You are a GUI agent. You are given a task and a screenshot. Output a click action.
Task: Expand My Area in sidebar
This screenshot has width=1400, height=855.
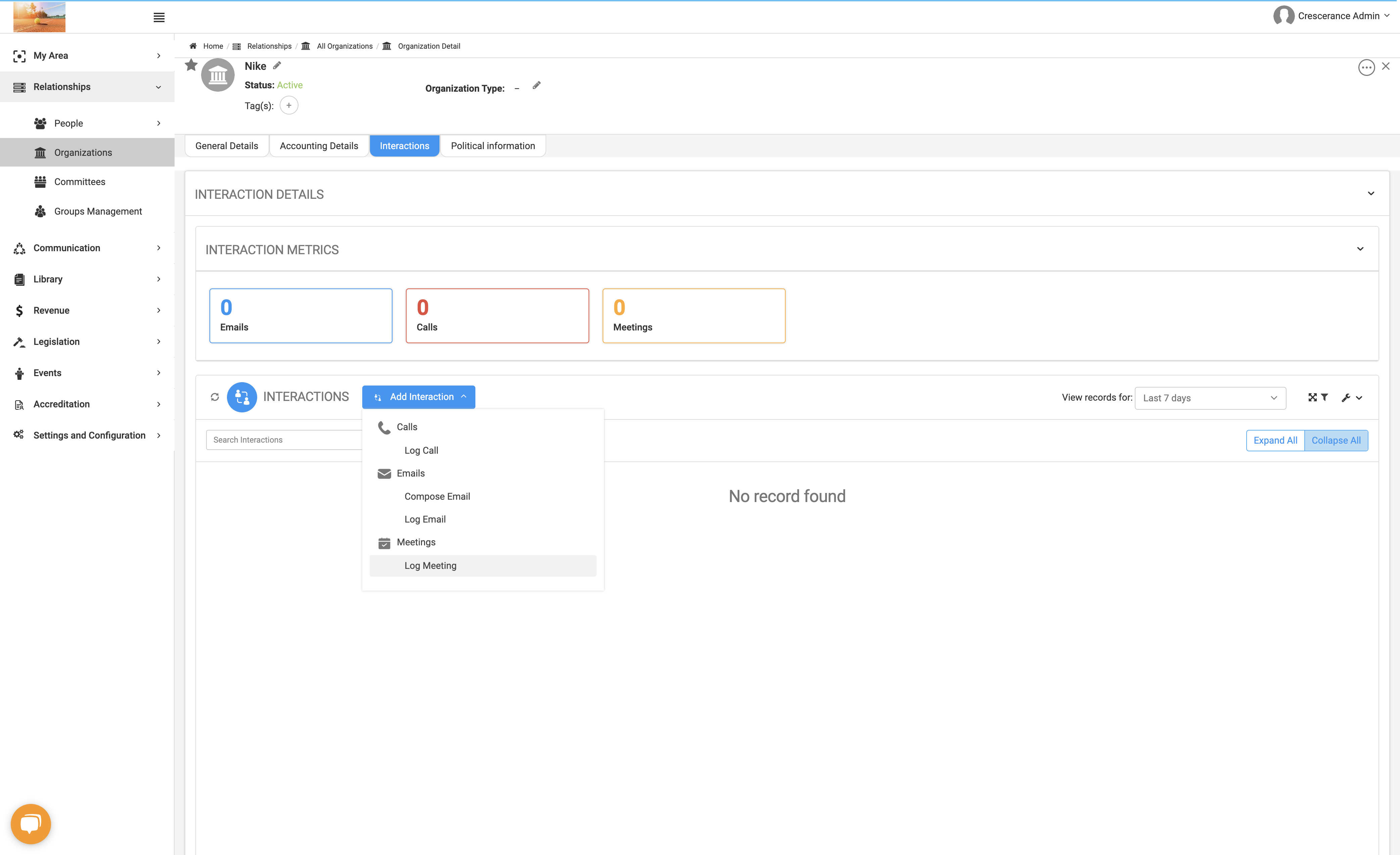pos(87,55)
